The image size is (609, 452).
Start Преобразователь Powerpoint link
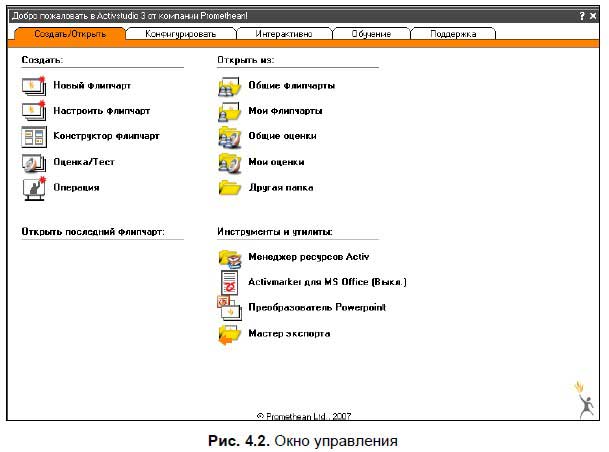point(317,308)
